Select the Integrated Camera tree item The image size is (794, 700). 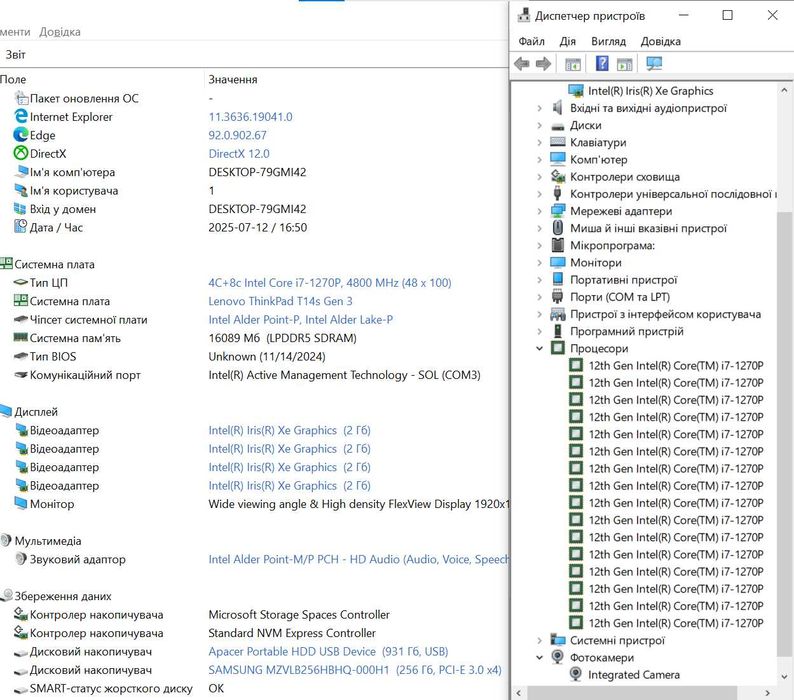coord(633,674)
